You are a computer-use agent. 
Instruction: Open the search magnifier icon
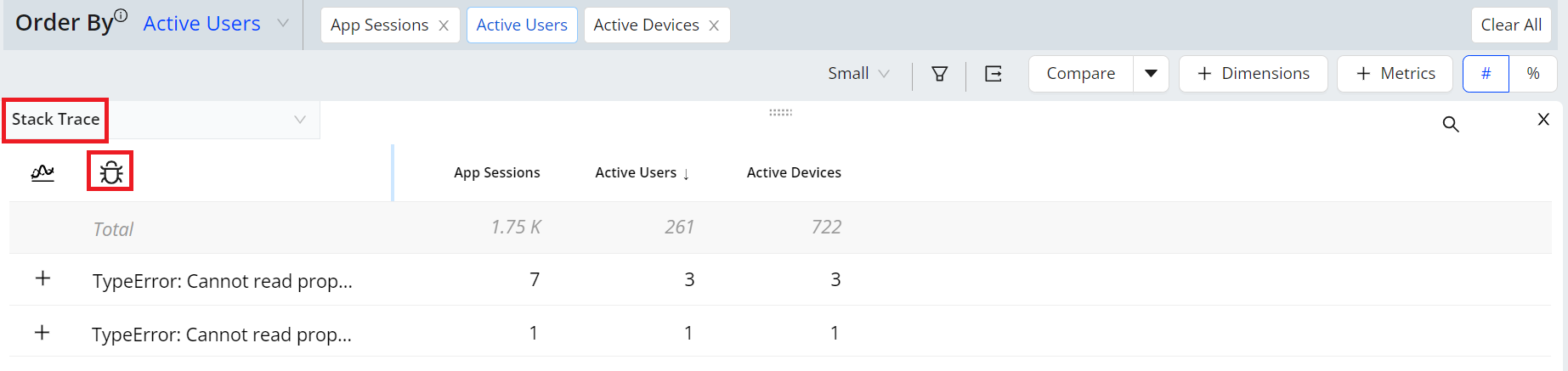1451,124
